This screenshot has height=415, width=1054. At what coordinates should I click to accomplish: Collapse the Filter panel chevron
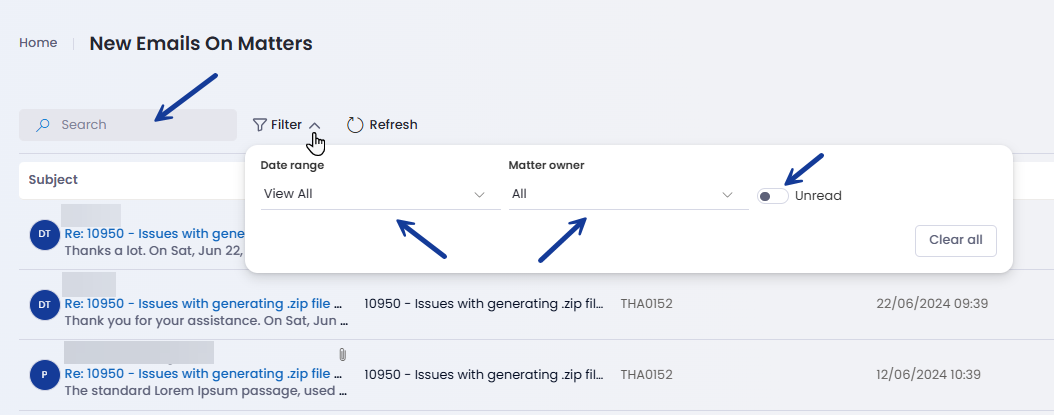click(x=315, y=125)
